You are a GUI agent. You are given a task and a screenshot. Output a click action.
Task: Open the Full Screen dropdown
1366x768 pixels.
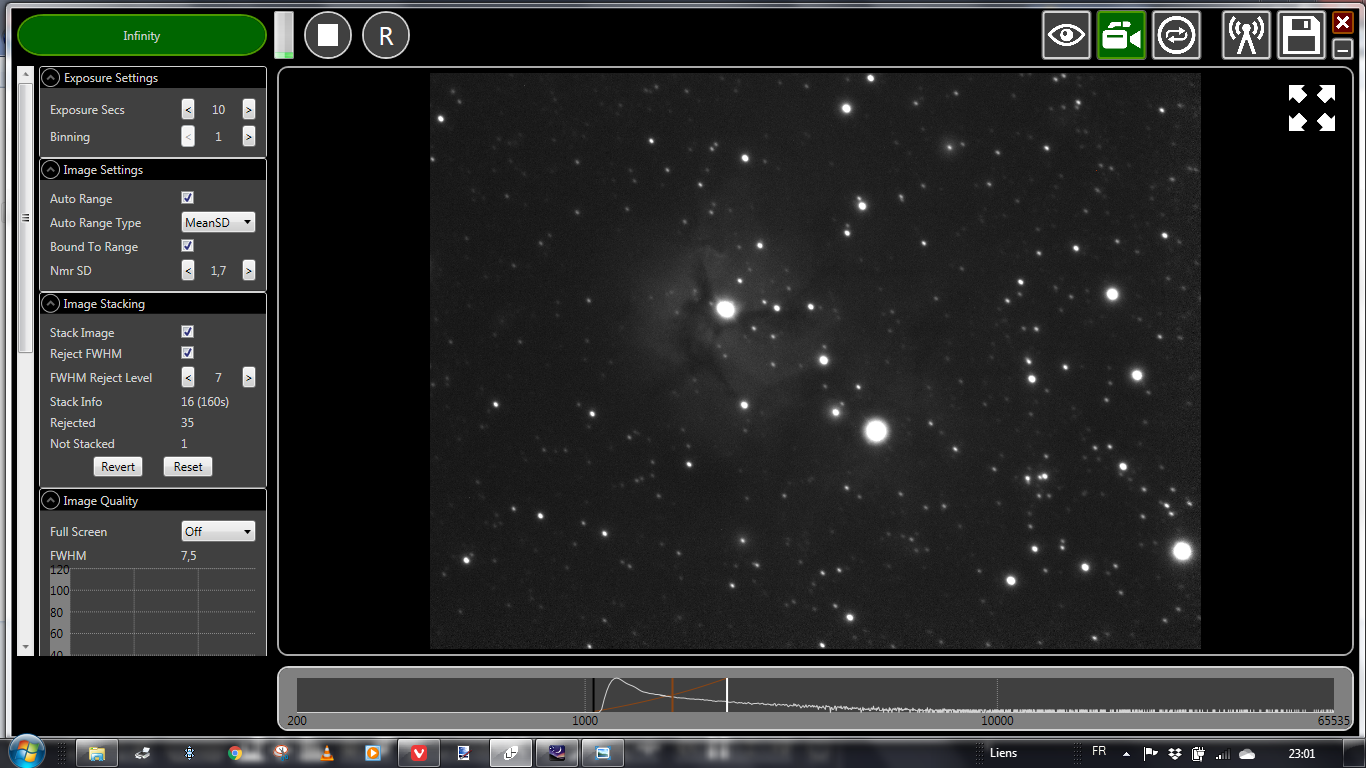click(x=218, y=531)
